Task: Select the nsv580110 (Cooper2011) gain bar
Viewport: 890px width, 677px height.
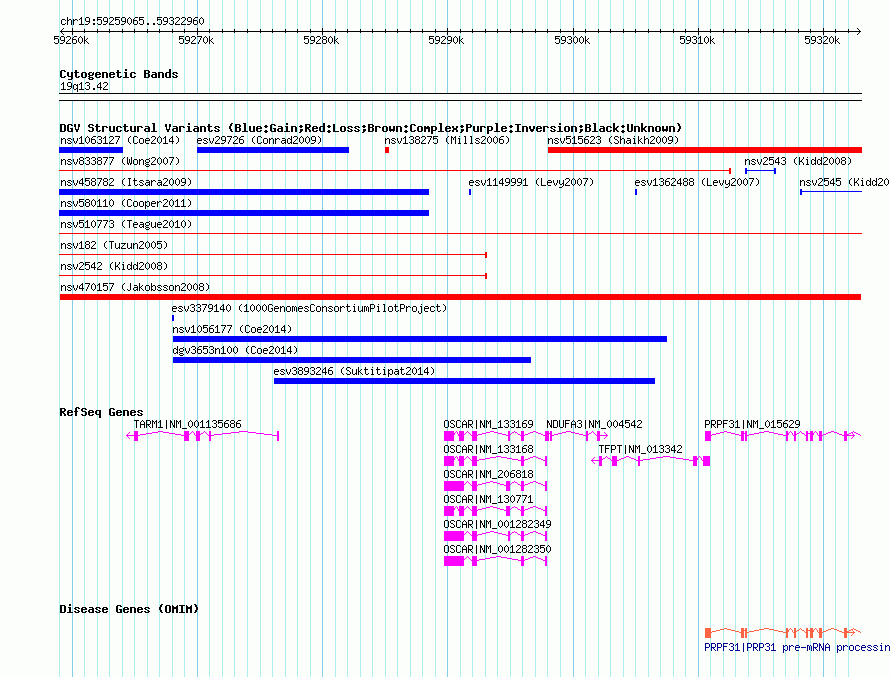Action: [x=244, y=213]
